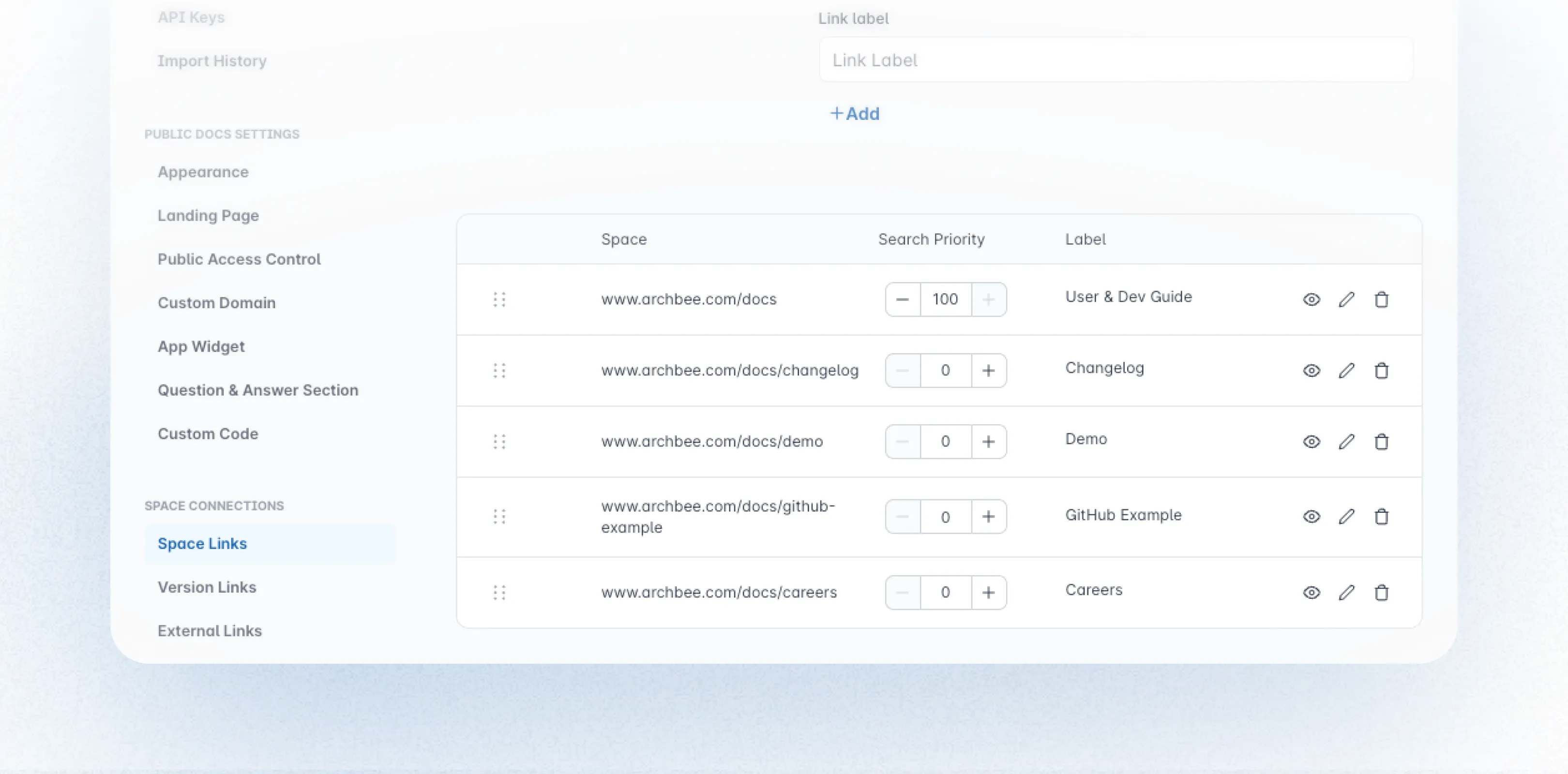The height and width of the screenshot is (774, 1568).
Task: Click the + Add button
Action: coord(855,114)
